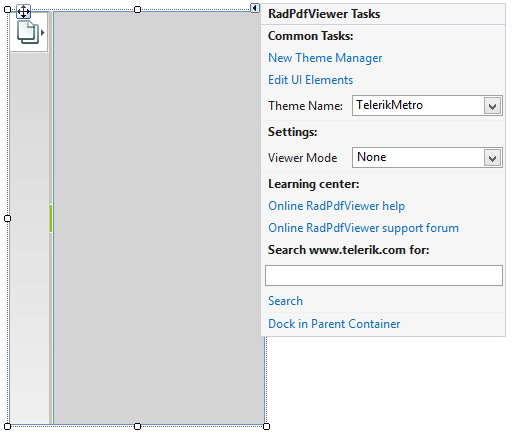Visit Online RadPdfViewer support forum
The image size is (512, 435).
point(363,228)
